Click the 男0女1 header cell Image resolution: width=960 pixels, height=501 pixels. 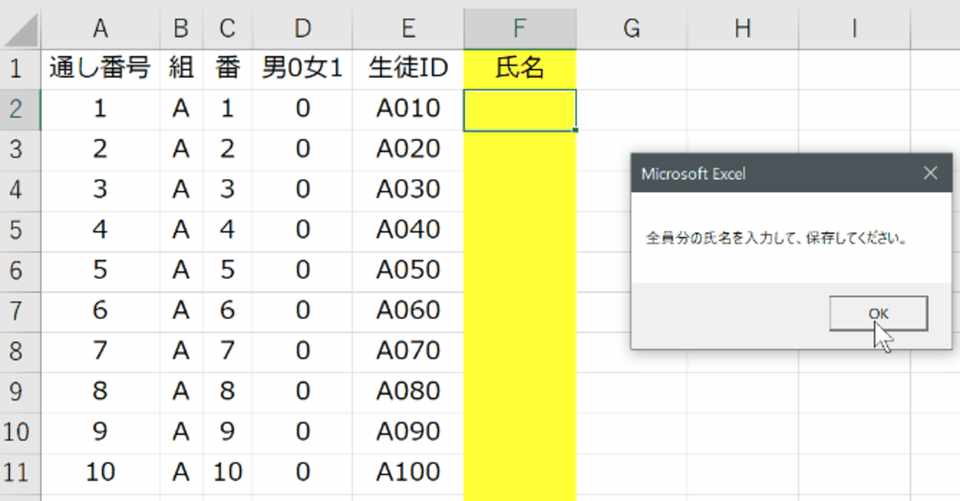point(302,69)
